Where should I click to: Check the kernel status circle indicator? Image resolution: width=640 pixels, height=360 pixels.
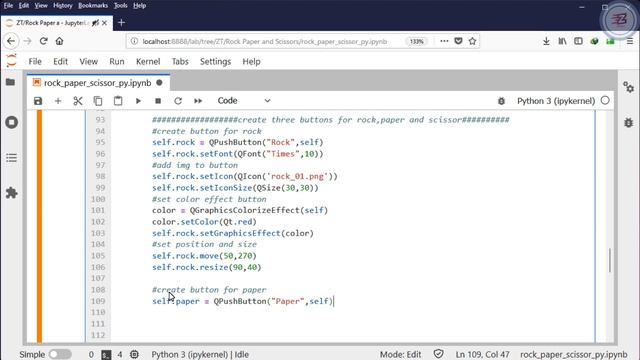605,100
